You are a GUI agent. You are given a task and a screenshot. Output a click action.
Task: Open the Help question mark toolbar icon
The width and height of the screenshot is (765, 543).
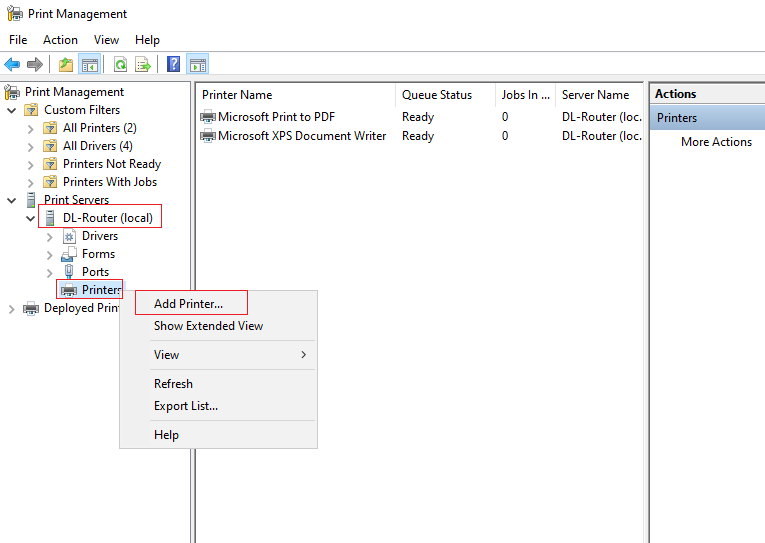pyautogui.click(x=174, y=64)
